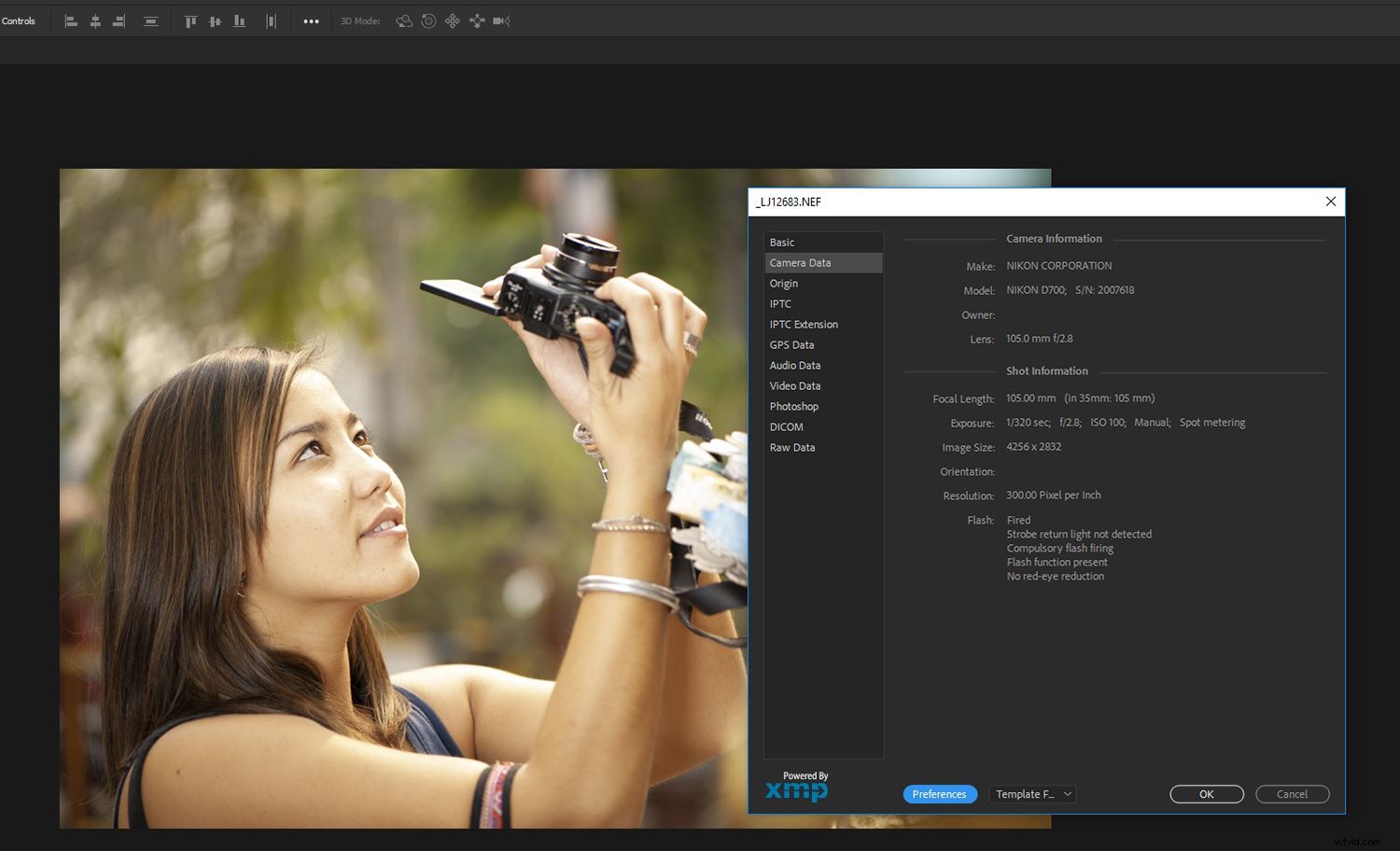Activate the pan 3D camera mode icon
The height and width of the screenshot is (851, 1400).
(453, 21)
